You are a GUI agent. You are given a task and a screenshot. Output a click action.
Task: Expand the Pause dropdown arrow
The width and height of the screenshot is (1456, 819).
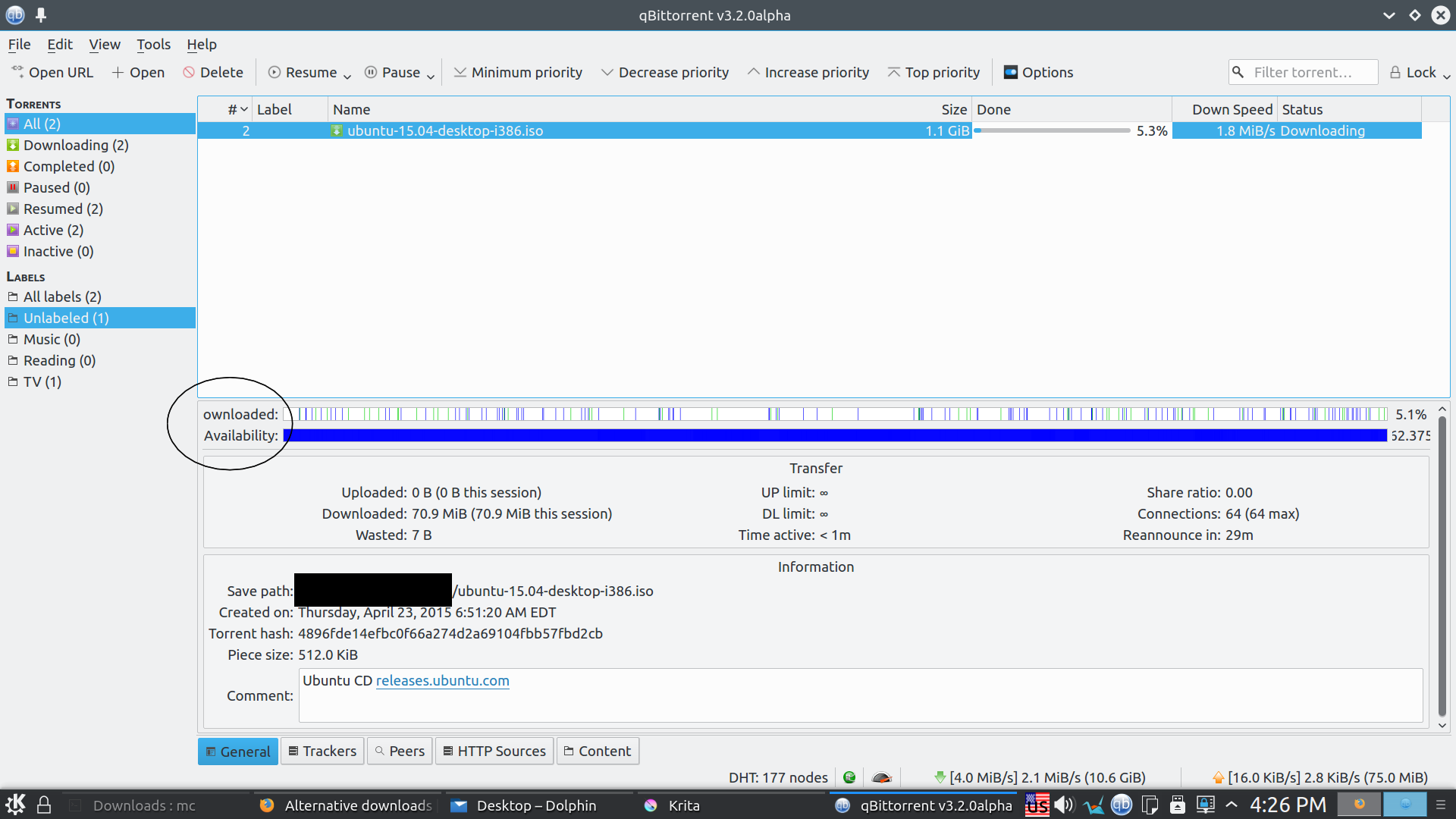coord(431,75)
